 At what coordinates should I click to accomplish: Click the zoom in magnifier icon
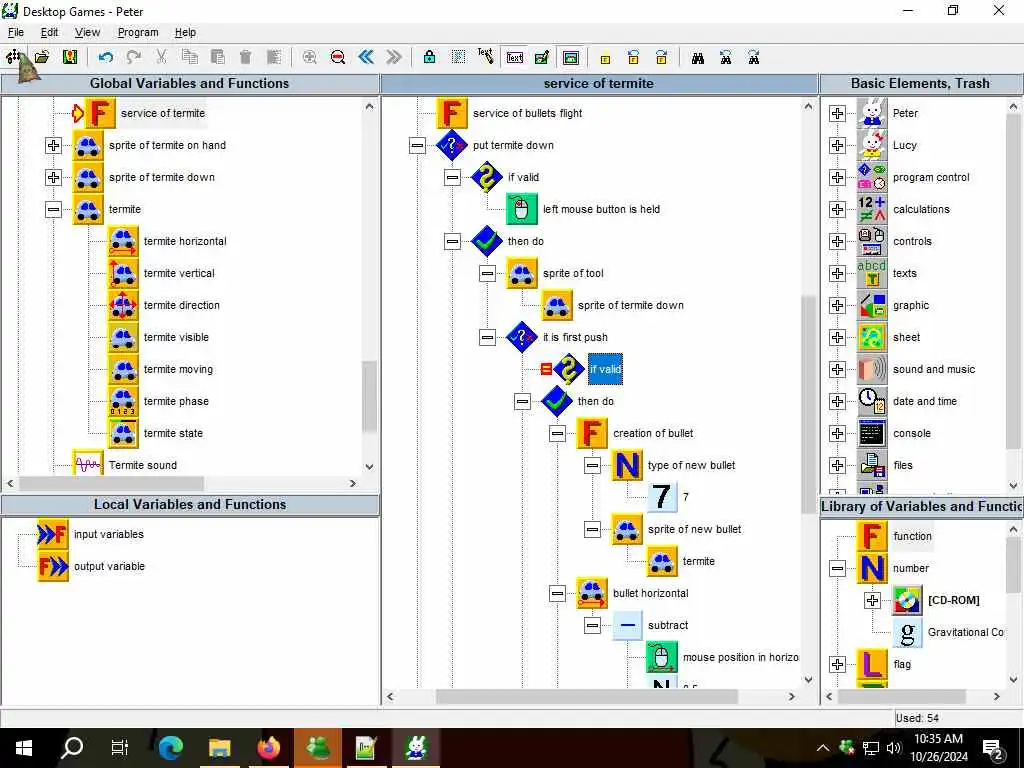click(310, 57)
